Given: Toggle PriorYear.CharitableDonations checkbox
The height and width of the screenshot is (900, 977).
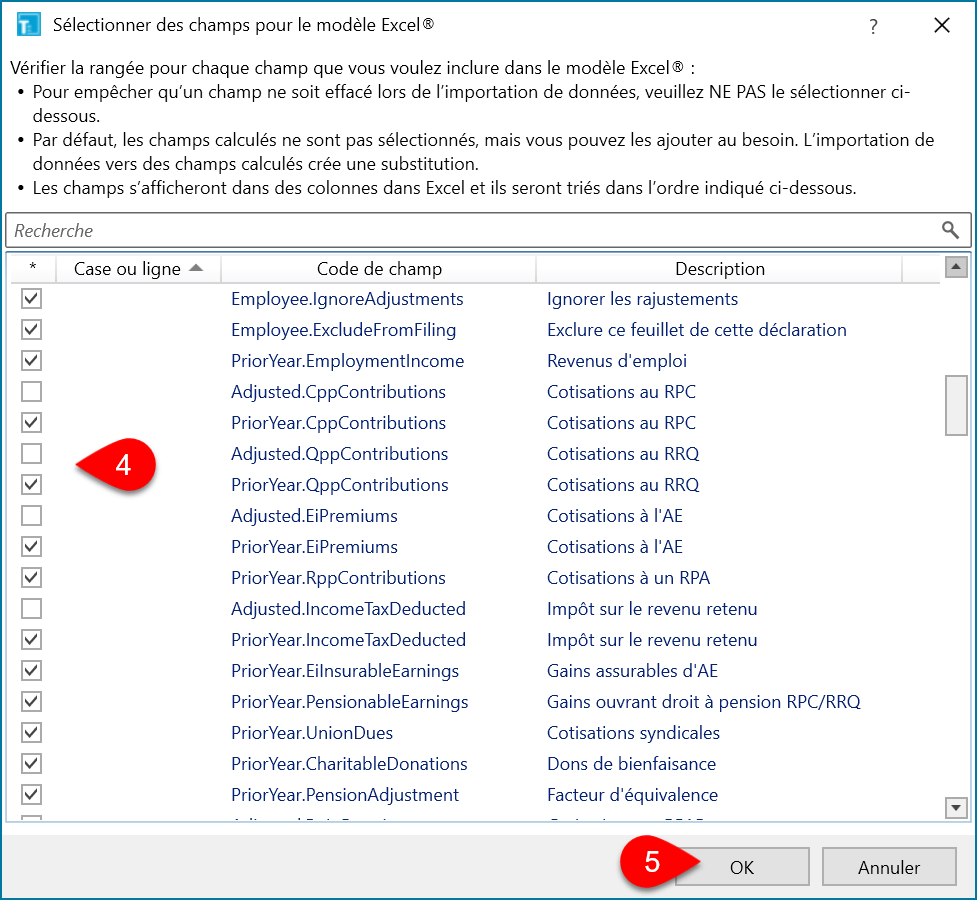Looking at the screenshot, I should click(31, 764).
